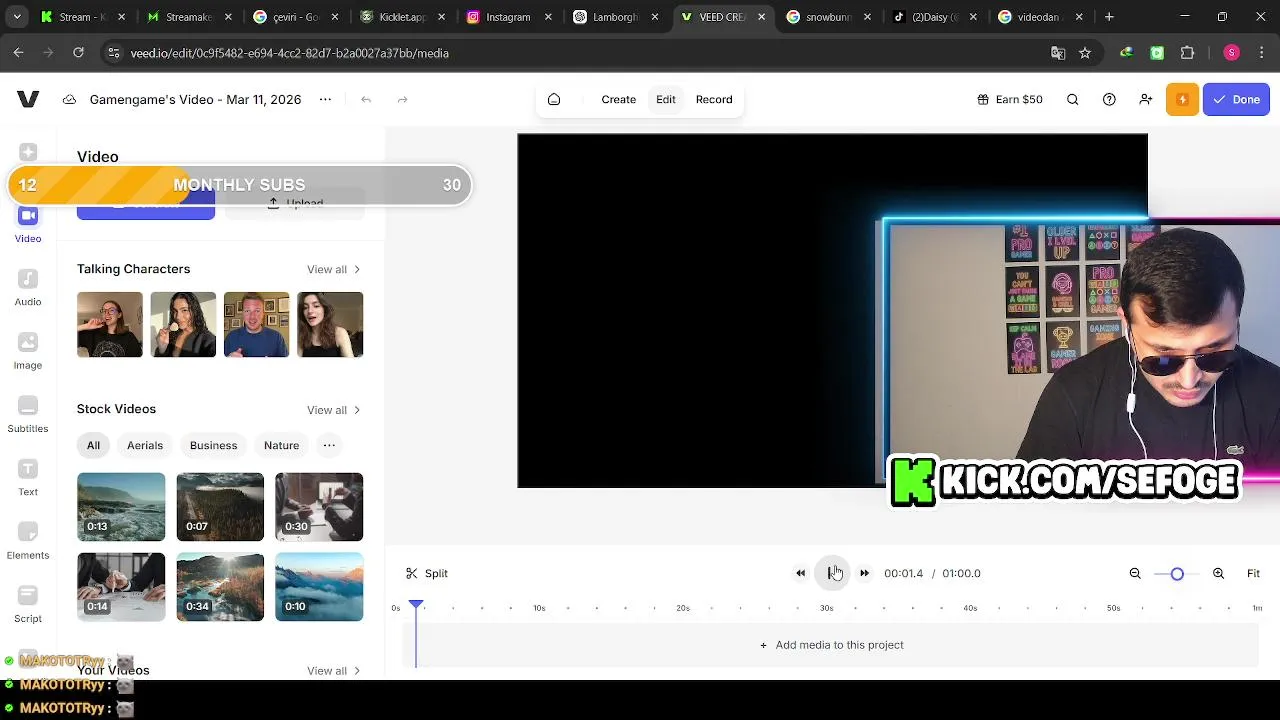Open the Audio sidebar panel

(x=28, y=287)
